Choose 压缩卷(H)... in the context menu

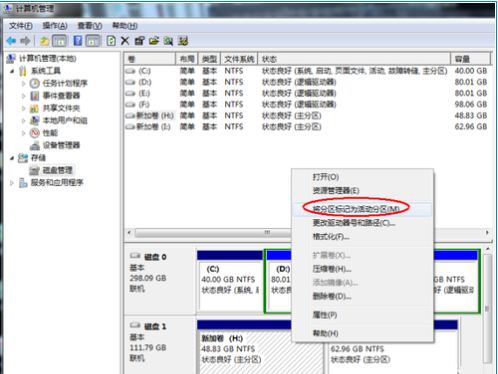(362, 269)
